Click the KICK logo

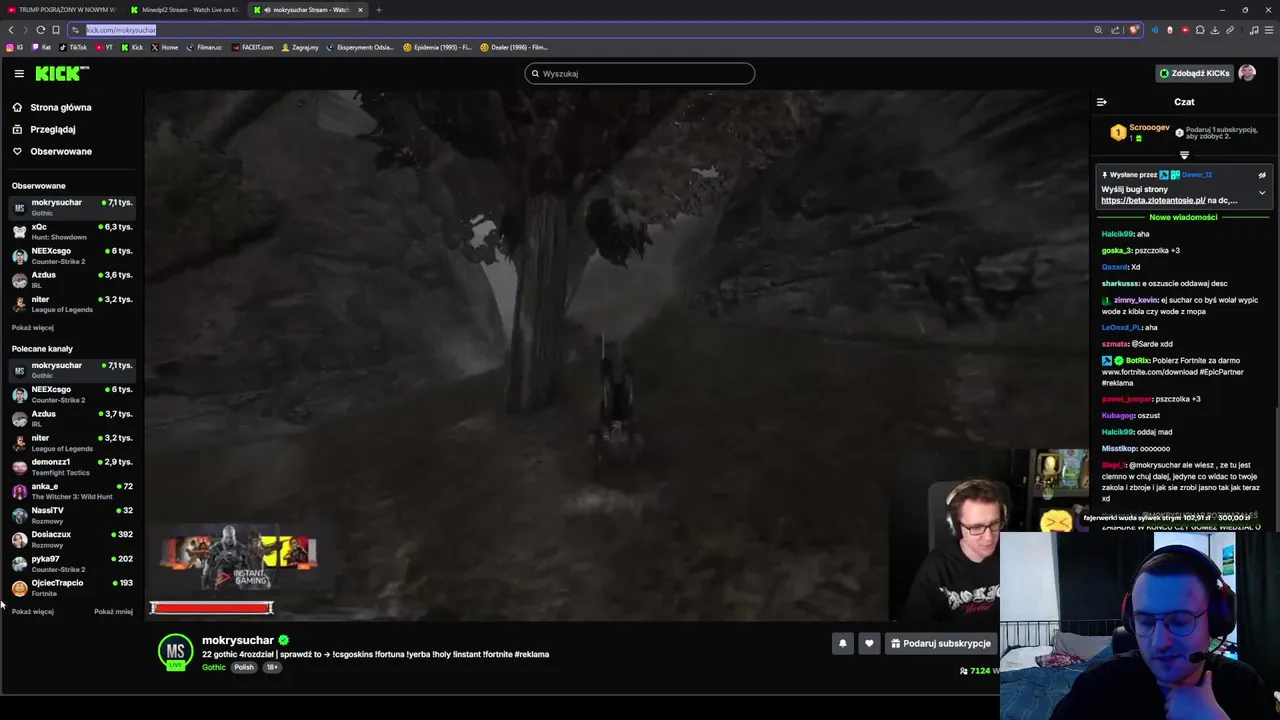[62, 73]
